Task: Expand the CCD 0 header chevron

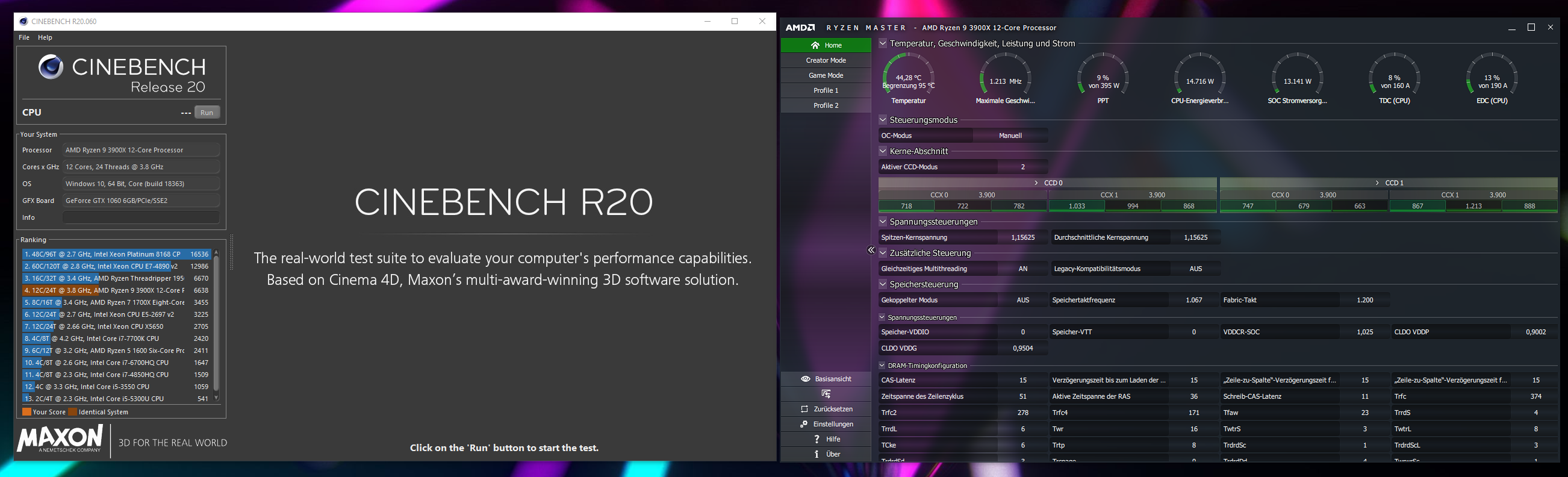Action: point(1036,182)
